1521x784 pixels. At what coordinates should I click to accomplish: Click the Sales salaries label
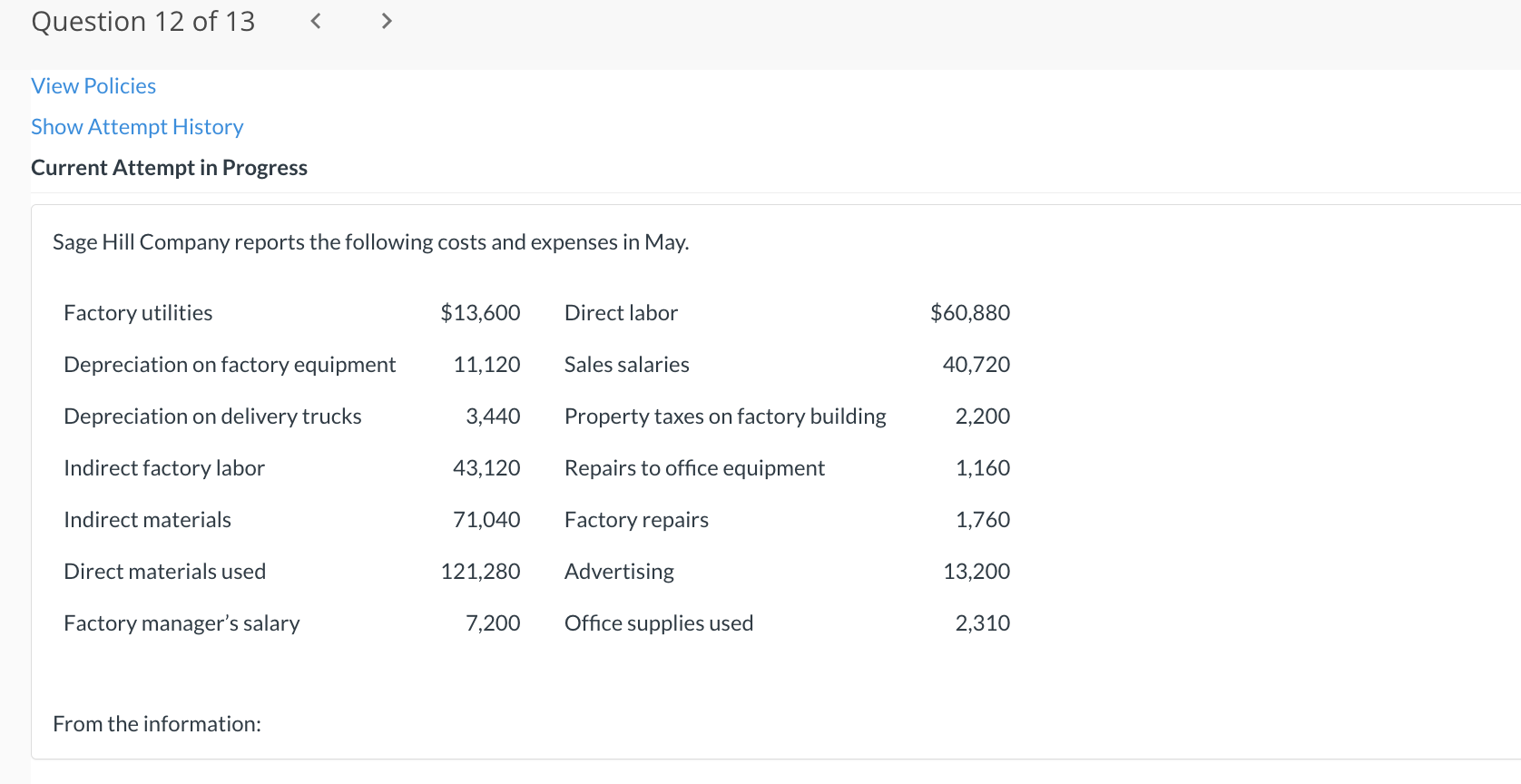click(x=626, y=365)
